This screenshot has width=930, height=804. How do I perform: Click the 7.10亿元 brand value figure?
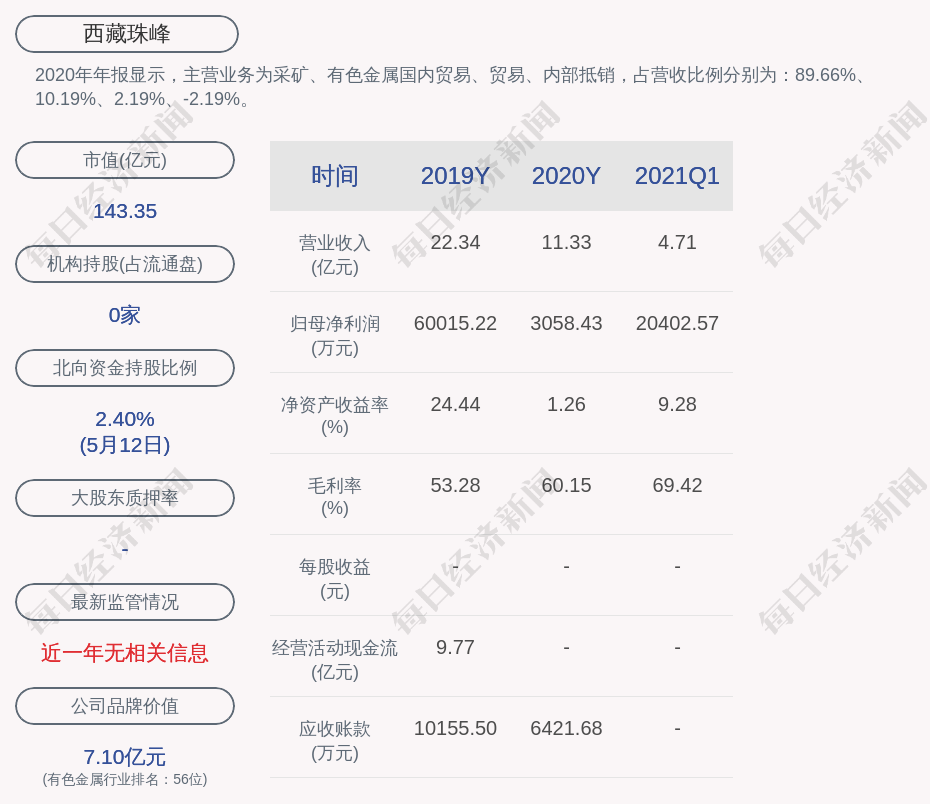(125, 757)
